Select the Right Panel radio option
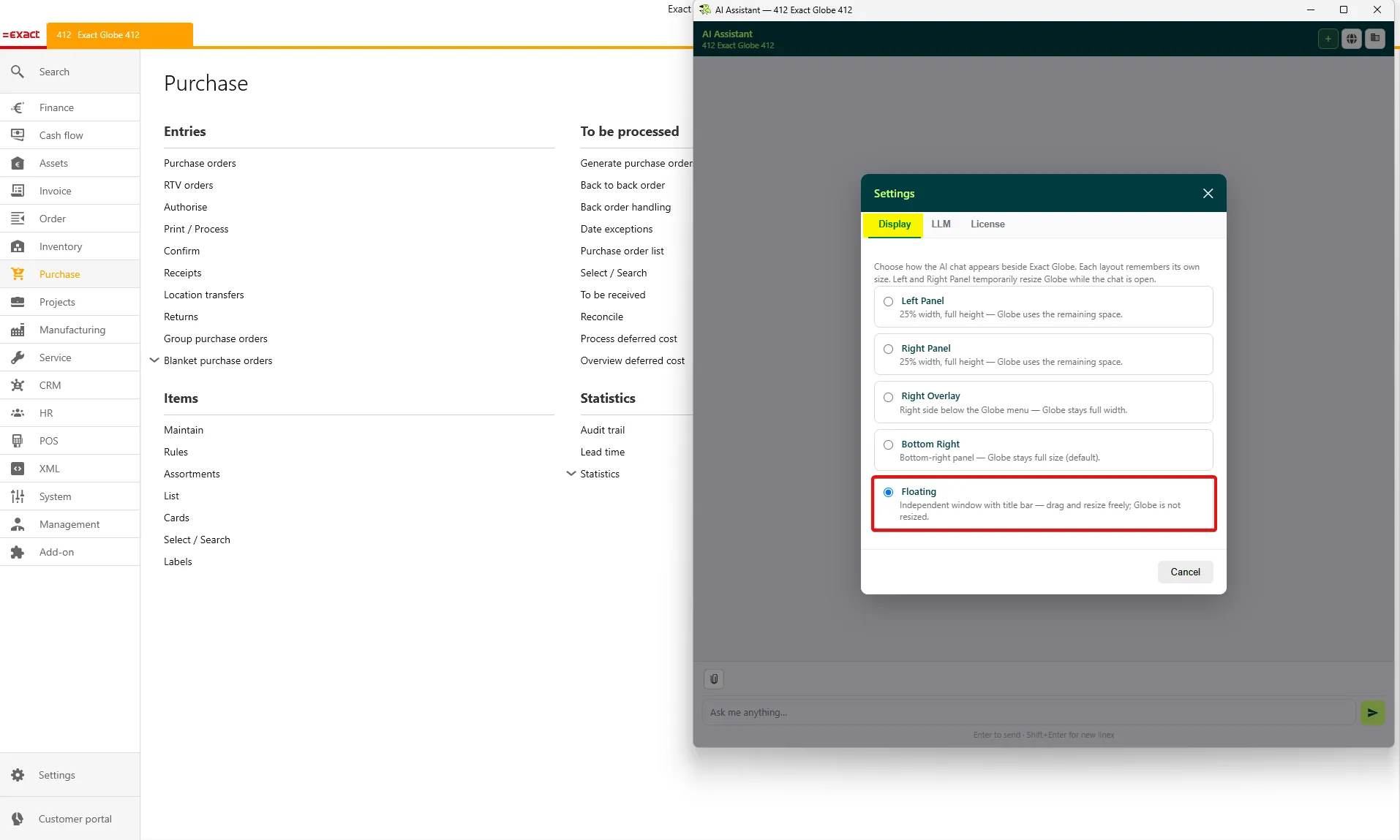This screenshot has width=1400, height=840. (x=888, y=349)
